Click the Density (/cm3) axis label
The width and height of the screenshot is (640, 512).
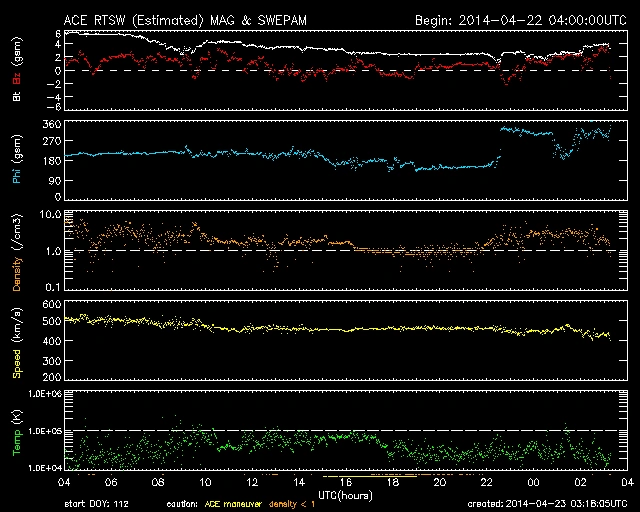[17, 250]
